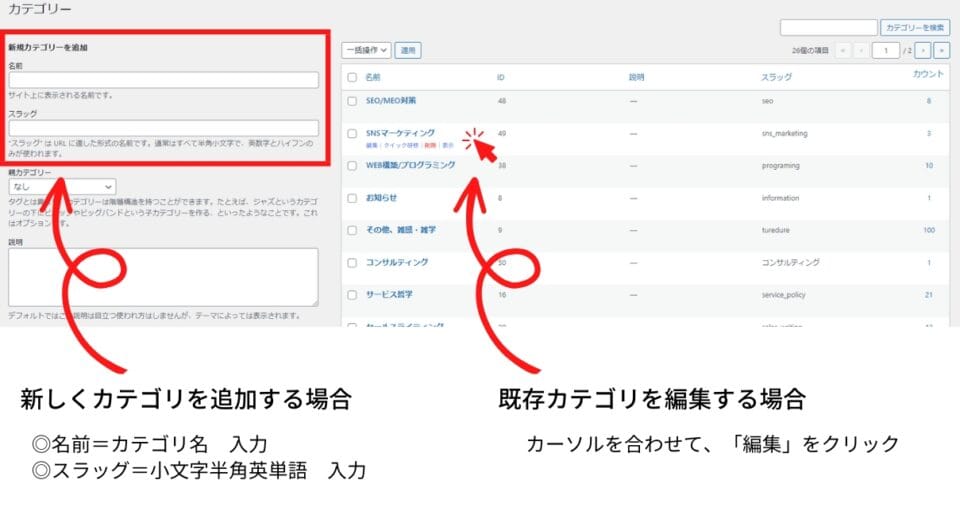Viewport: 960px width, 526px height.
Task: Go to previous page of categories
Action: tap(861, 50)
